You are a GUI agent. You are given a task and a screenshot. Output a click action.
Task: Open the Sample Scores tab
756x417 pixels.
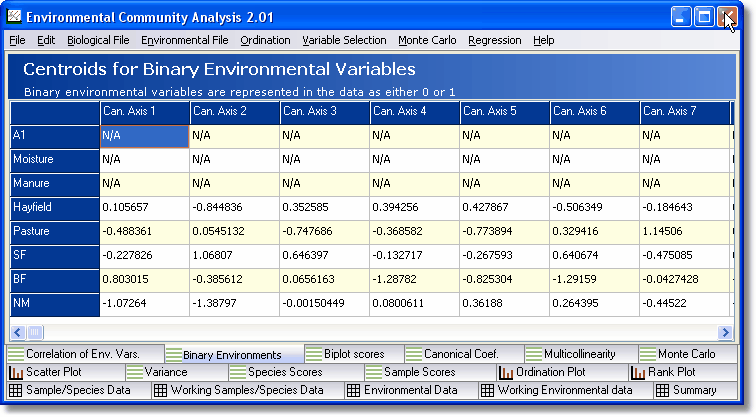click(x=430, y=372)
